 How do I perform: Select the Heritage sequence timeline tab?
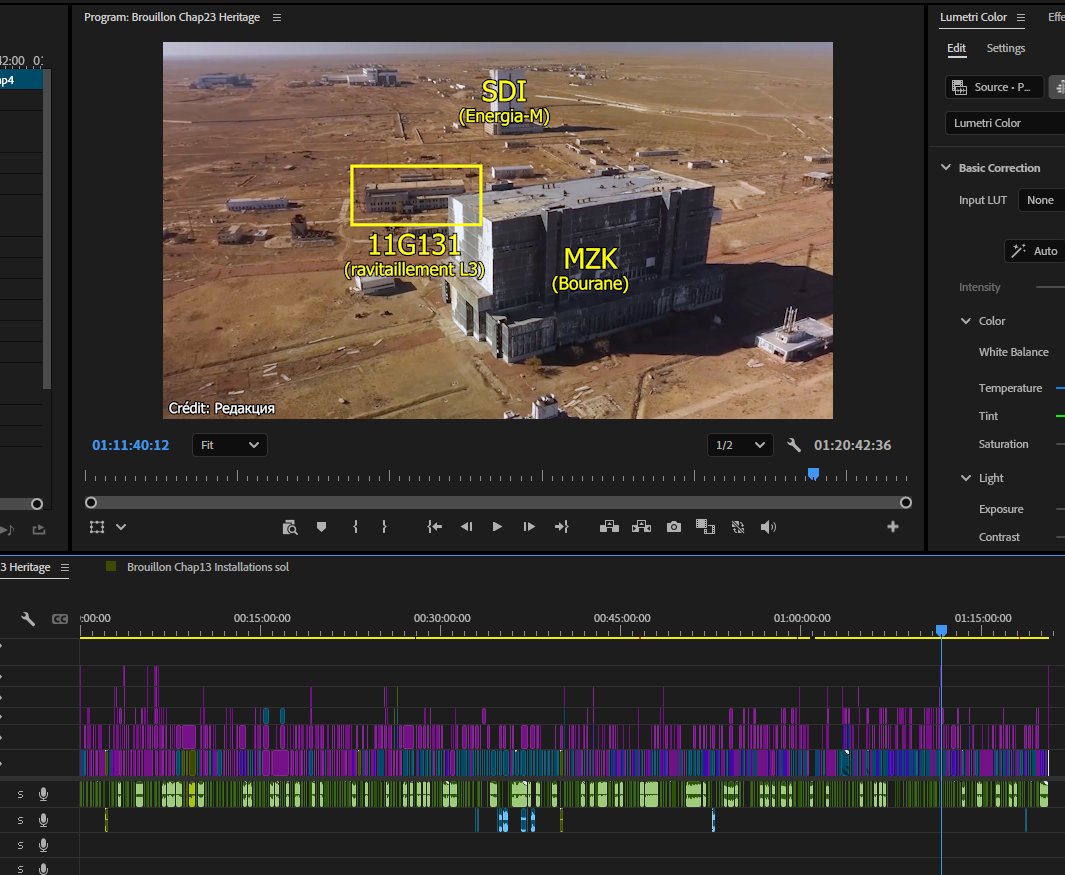point(26,567)
